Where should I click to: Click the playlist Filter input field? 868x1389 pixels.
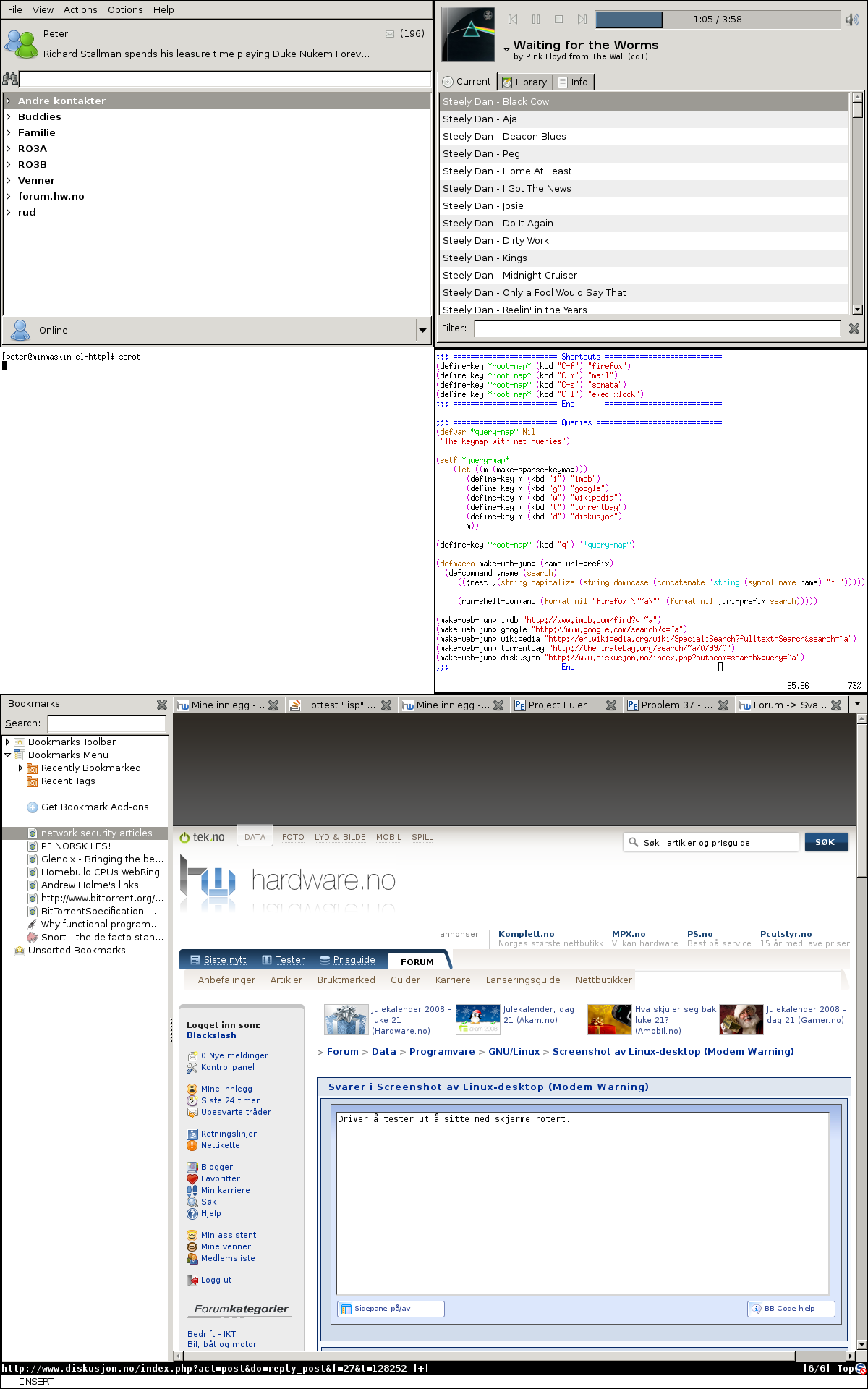pos(657,328)
